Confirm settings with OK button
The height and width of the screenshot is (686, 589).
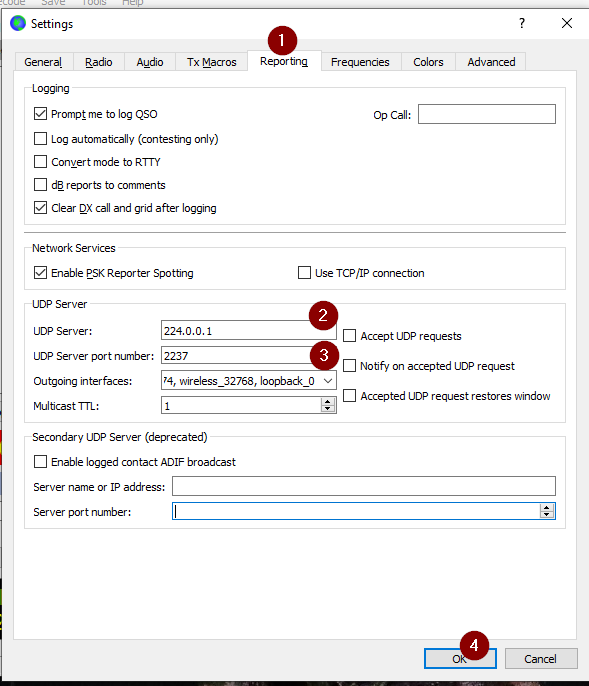(x=460, y=658)
